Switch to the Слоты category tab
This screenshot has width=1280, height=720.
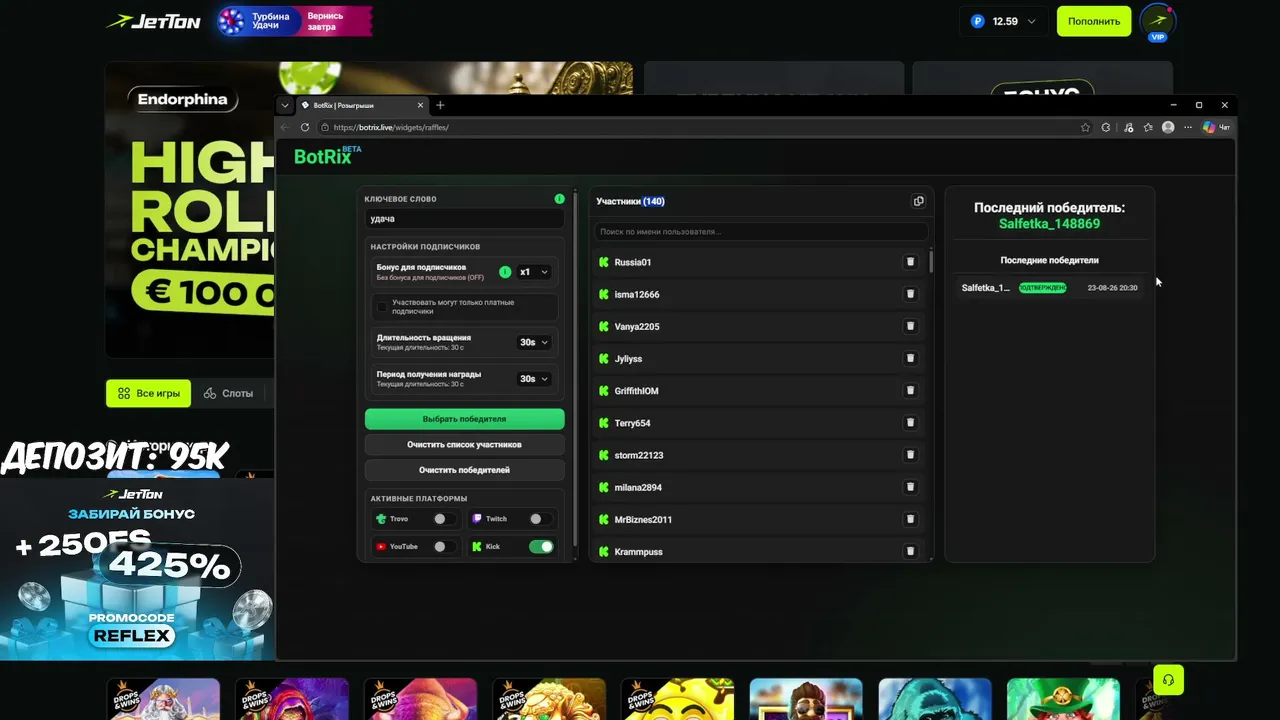click(228, 393)
